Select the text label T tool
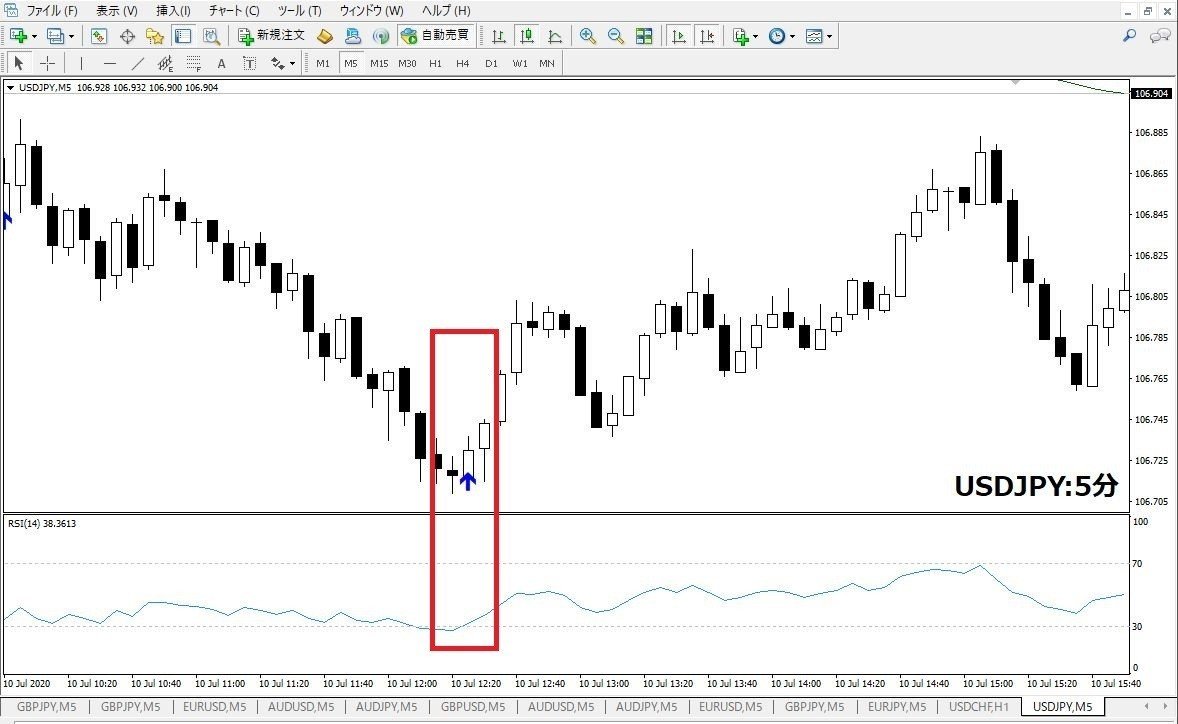The width and height of the screenshot is (1178, 724). tap(249, 63)
